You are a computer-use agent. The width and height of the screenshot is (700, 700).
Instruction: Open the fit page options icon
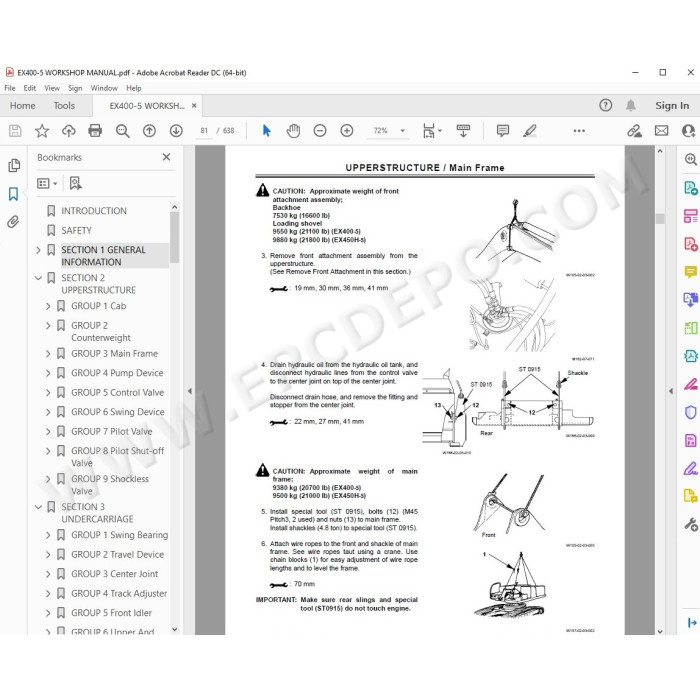click(x=432, y=131)
